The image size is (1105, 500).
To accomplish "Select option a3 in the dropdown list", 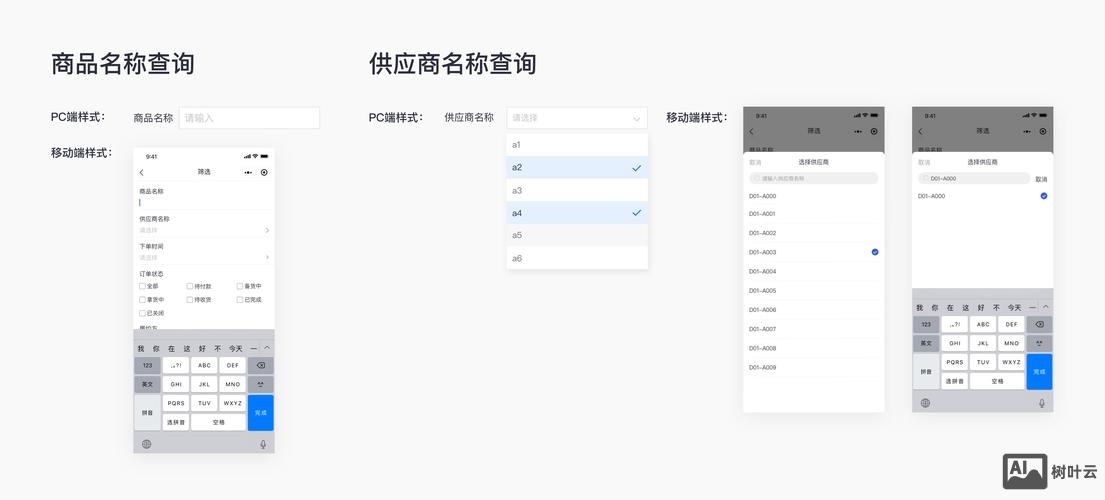I will click(576, 190).
